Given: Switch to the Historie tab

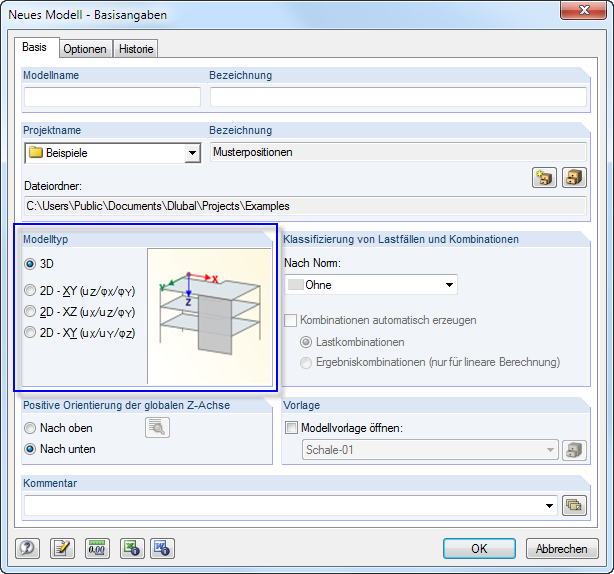Looking at the screenshot, I should pos(136,49).
